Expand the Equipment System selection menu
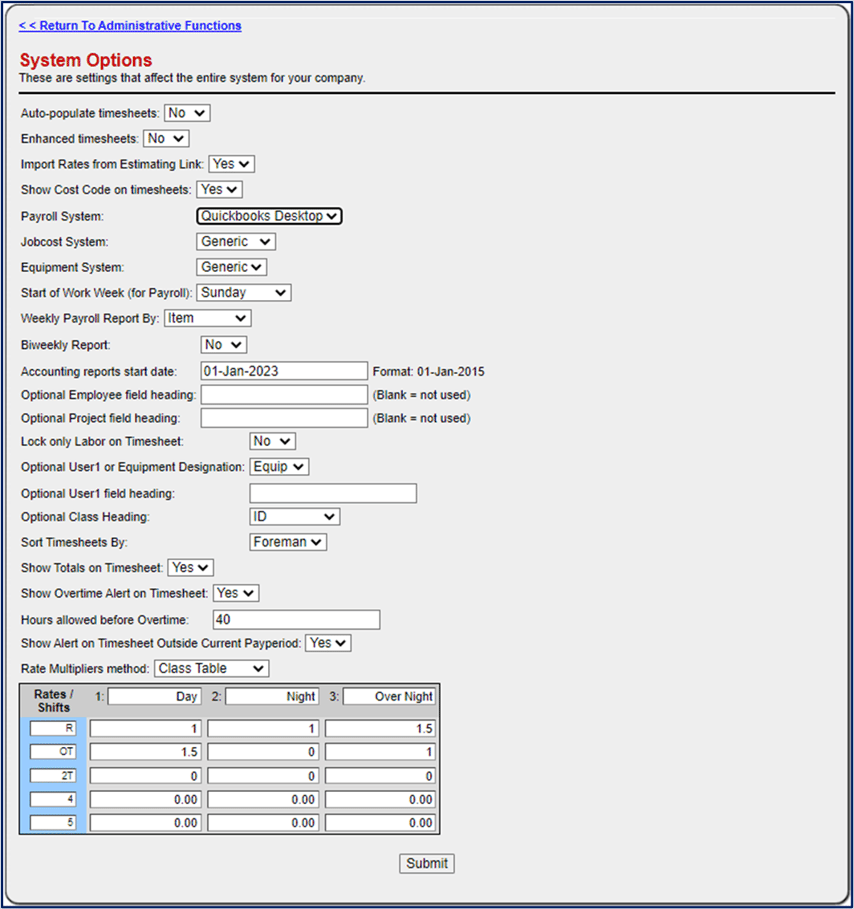 [x=231, y=267]
